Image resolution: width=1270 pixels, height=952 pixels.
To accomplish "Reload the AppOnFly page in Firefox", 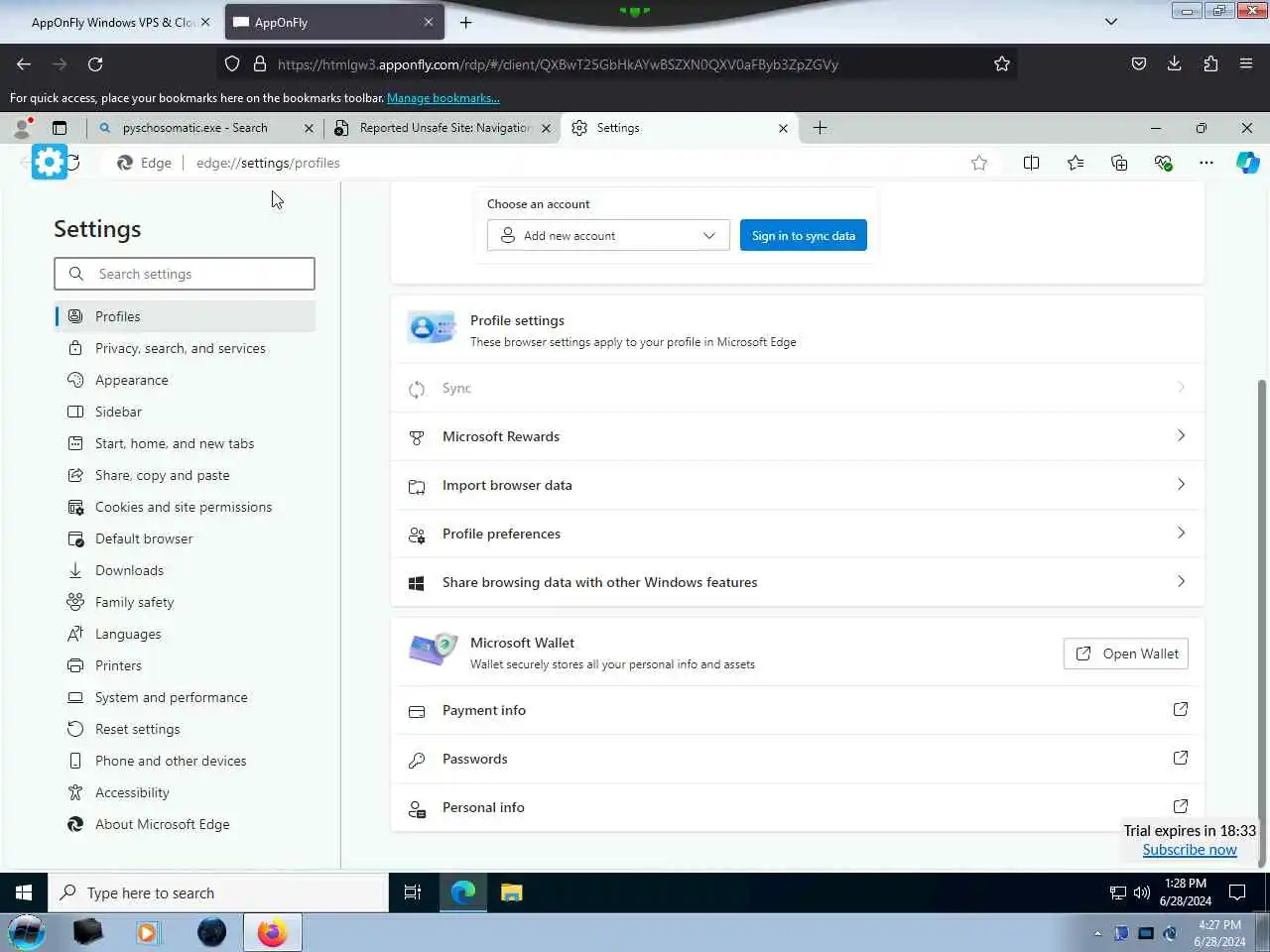I will tap(95, 63).
